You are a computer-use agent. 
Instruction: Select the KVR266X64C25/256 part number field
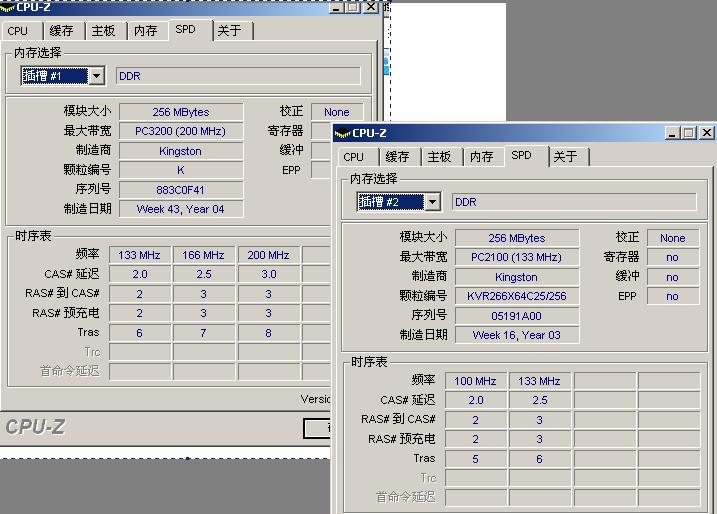[x=517, y=296]
